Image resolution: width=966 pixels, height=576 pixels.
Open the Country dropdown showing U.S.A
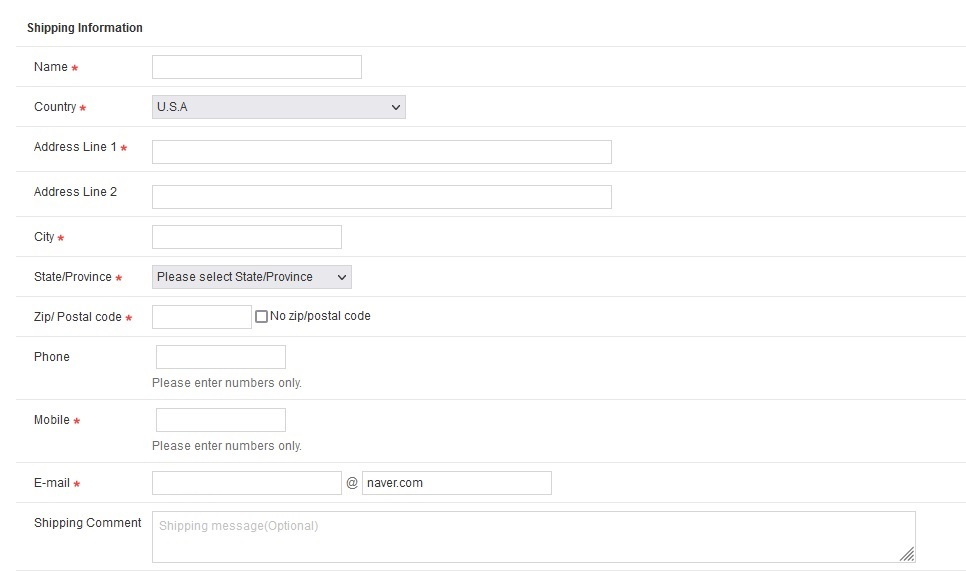(278, 107)
